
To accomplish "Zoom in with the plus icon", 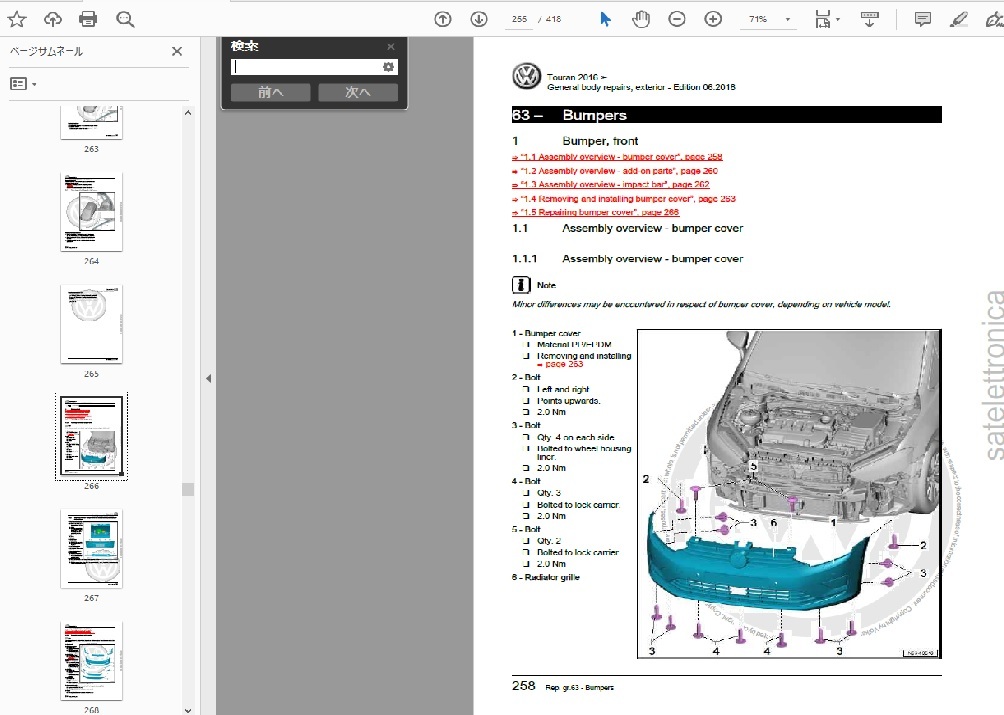I will point(713,19).
